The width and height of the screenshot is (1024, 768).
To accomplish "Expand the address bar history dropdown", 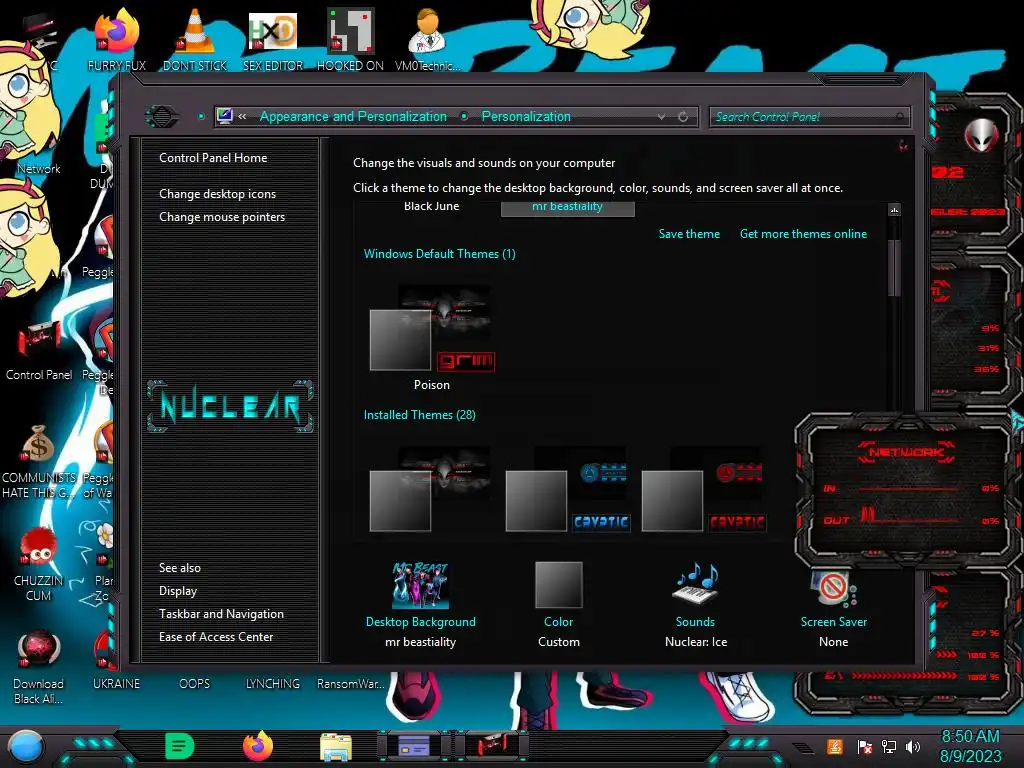I will pyautogui.click(x=662, y=117).
